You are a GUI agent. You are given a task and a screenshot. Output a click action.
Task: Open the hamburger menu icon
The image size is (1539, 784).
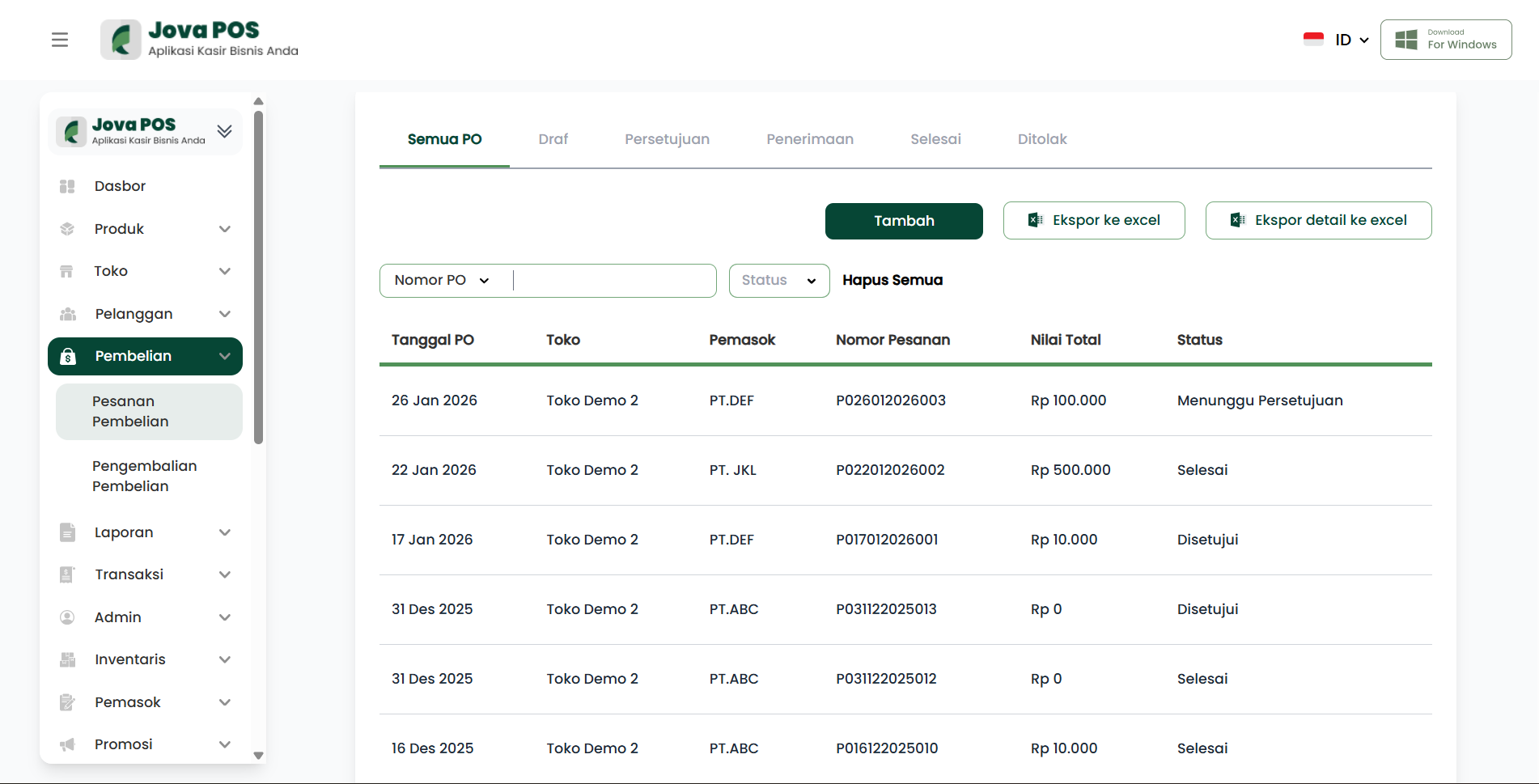click(60, 40)
